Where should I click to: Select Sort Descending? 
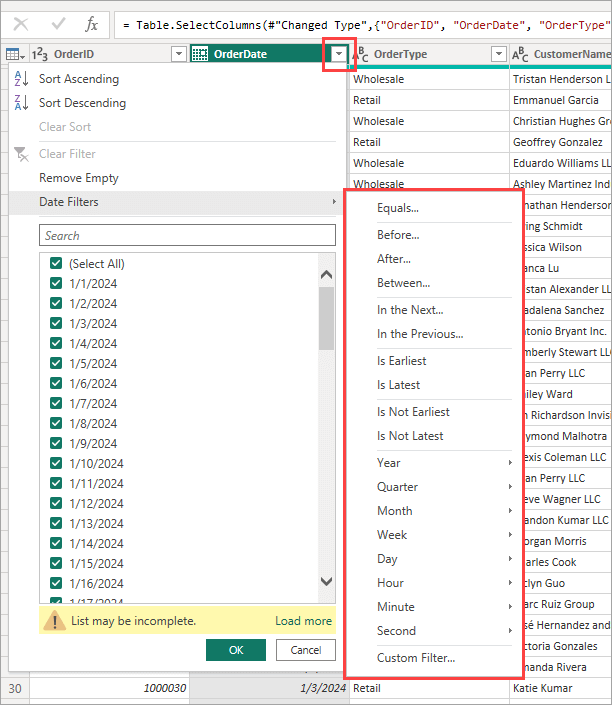(83, 103)
